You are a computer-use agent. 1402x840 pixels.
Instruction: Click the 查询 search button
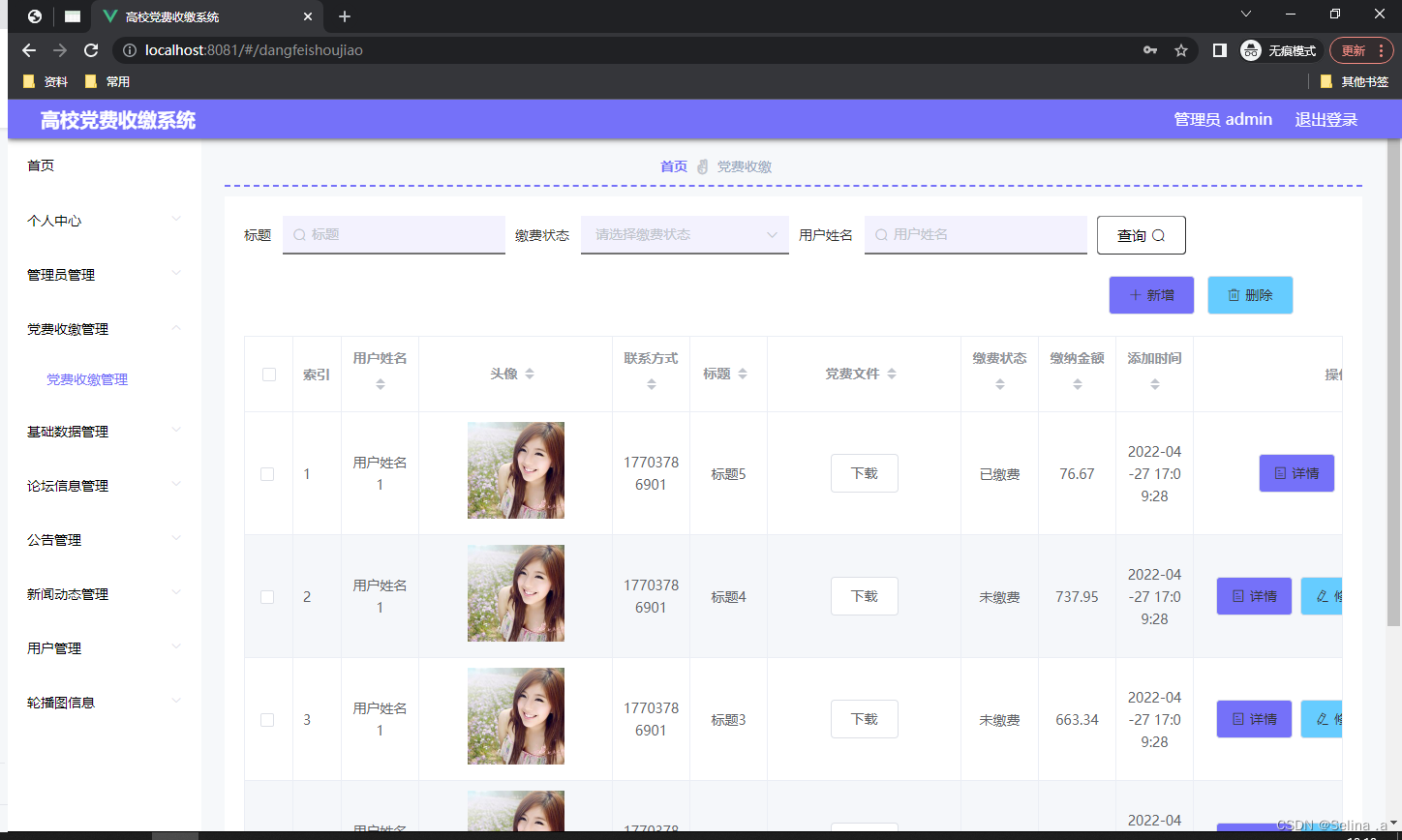(x=1142, y=235)
